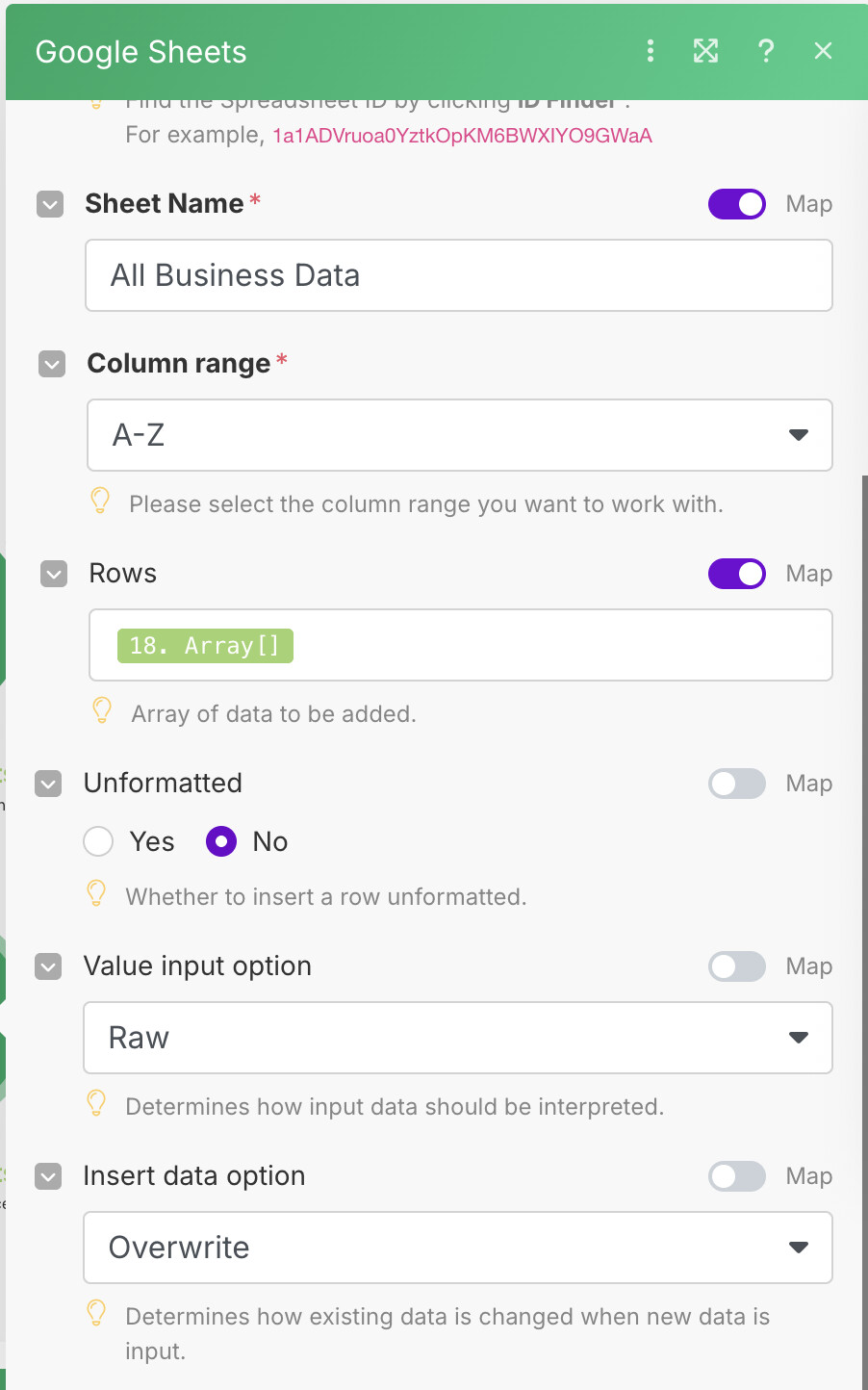868x1390 pixels.
Task: Enable the Map toggle for Insert data option
Action: [737, 1176]
